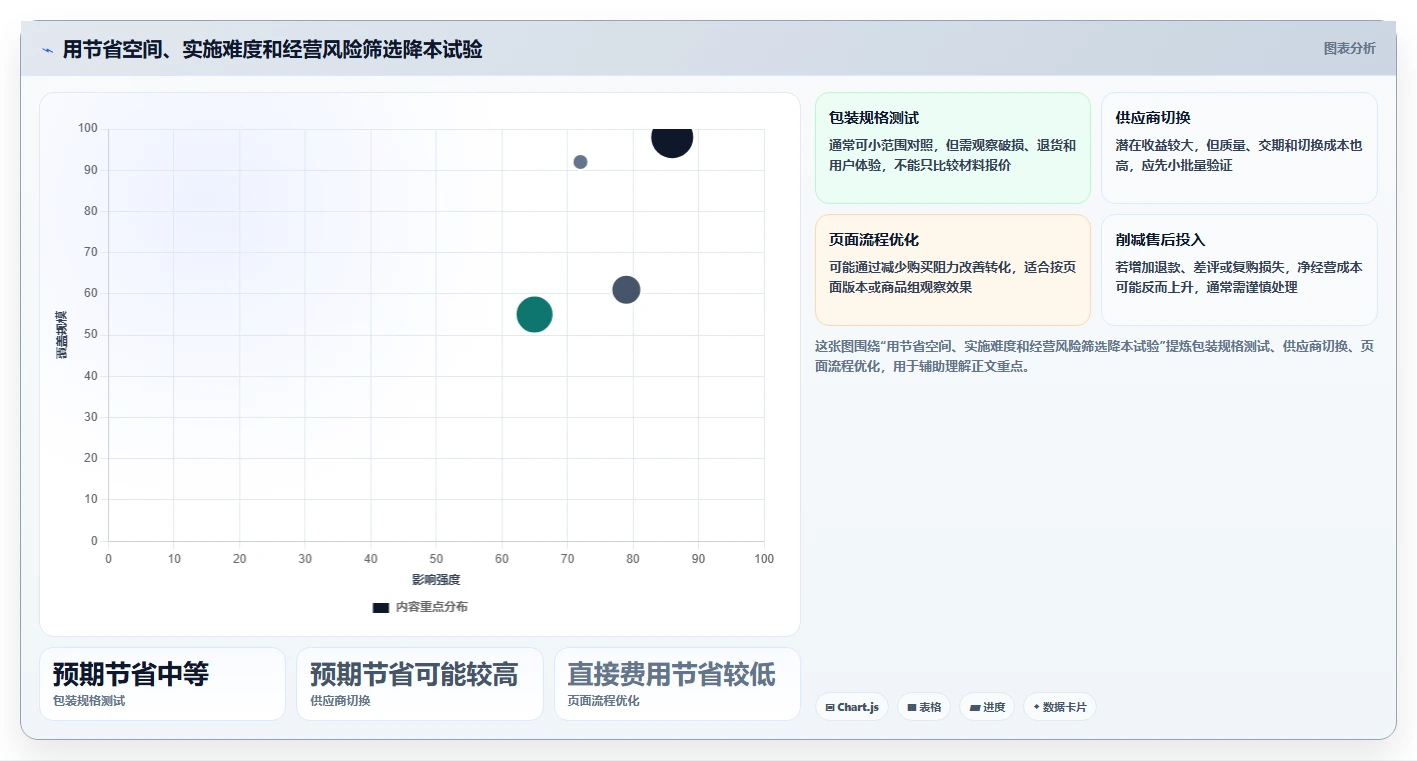
Task: Click the sparkle icon in 数据卡片 tag
Action: [x=1036, y=707]
